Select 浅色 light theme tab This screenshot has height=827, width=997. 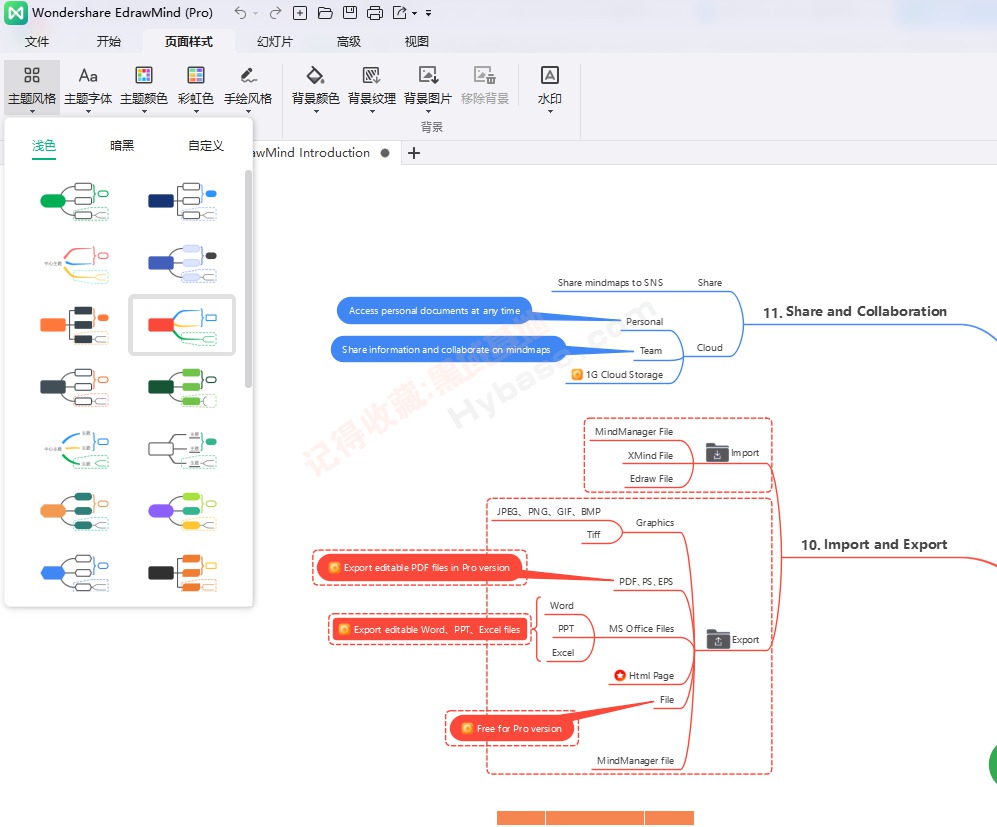click(x=44, y=146)
